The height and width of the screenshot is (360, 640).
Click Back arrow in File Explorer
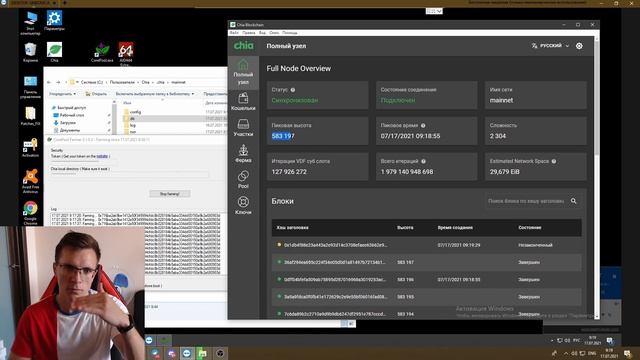49,82
